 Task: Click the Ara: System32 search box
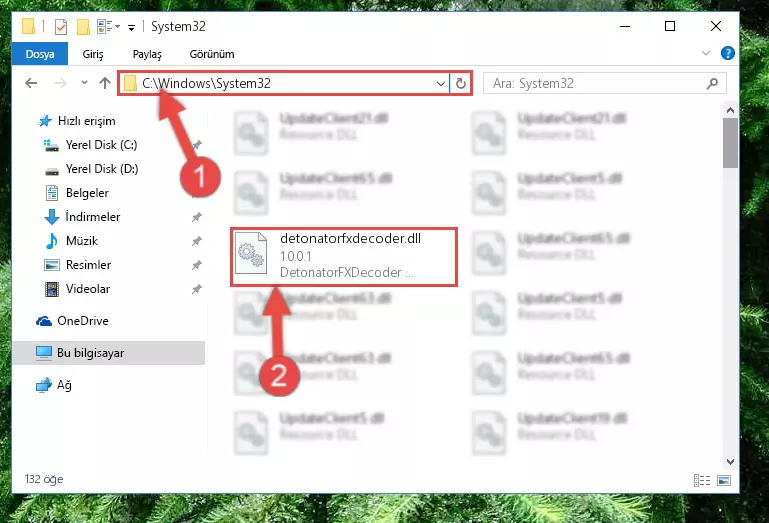coord(605,83)
